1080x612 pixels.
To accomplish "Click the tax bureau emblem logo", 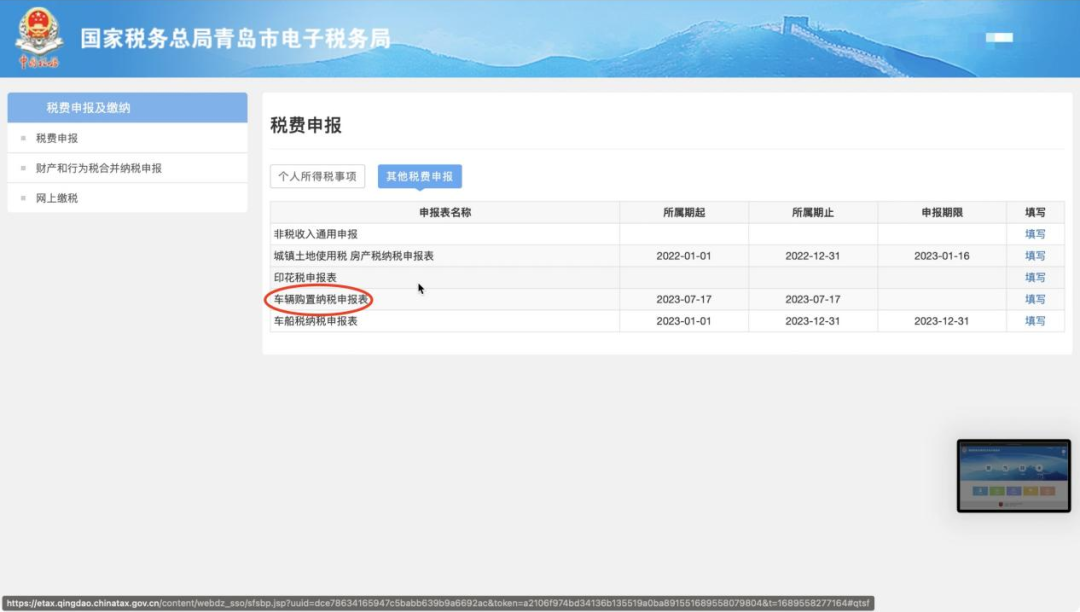I will pos(39,38).
